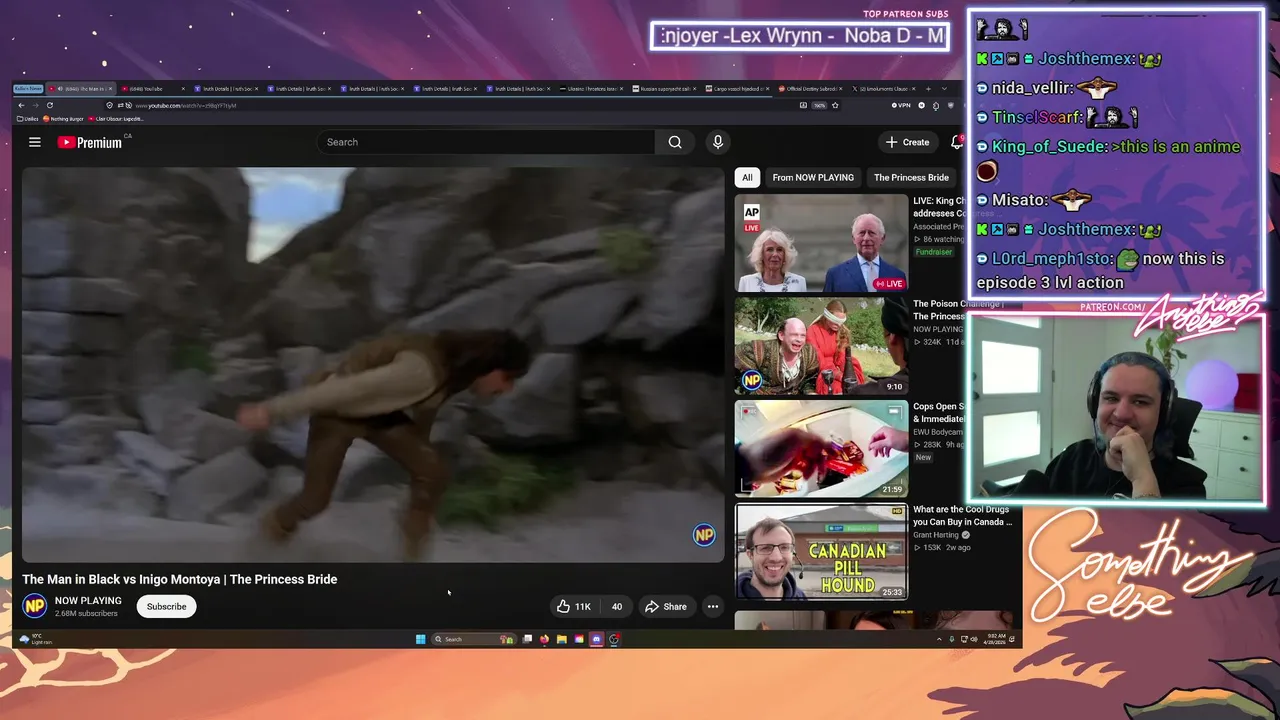
Task: Open a new browser tab with plus
Action: [x=927, y=89]
